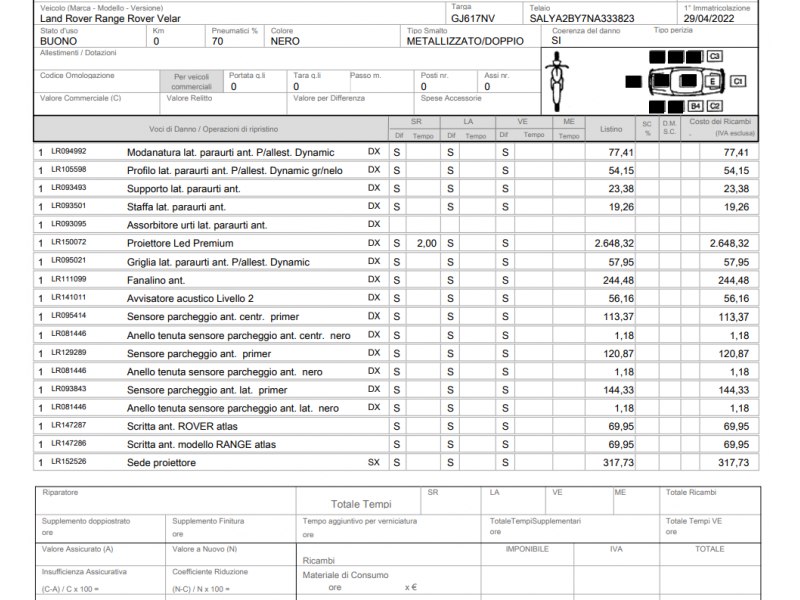Click Assorbitore urti lat. paraurti ant. row
This screenshot has width=800, height=600.
(x=396, y=224)
